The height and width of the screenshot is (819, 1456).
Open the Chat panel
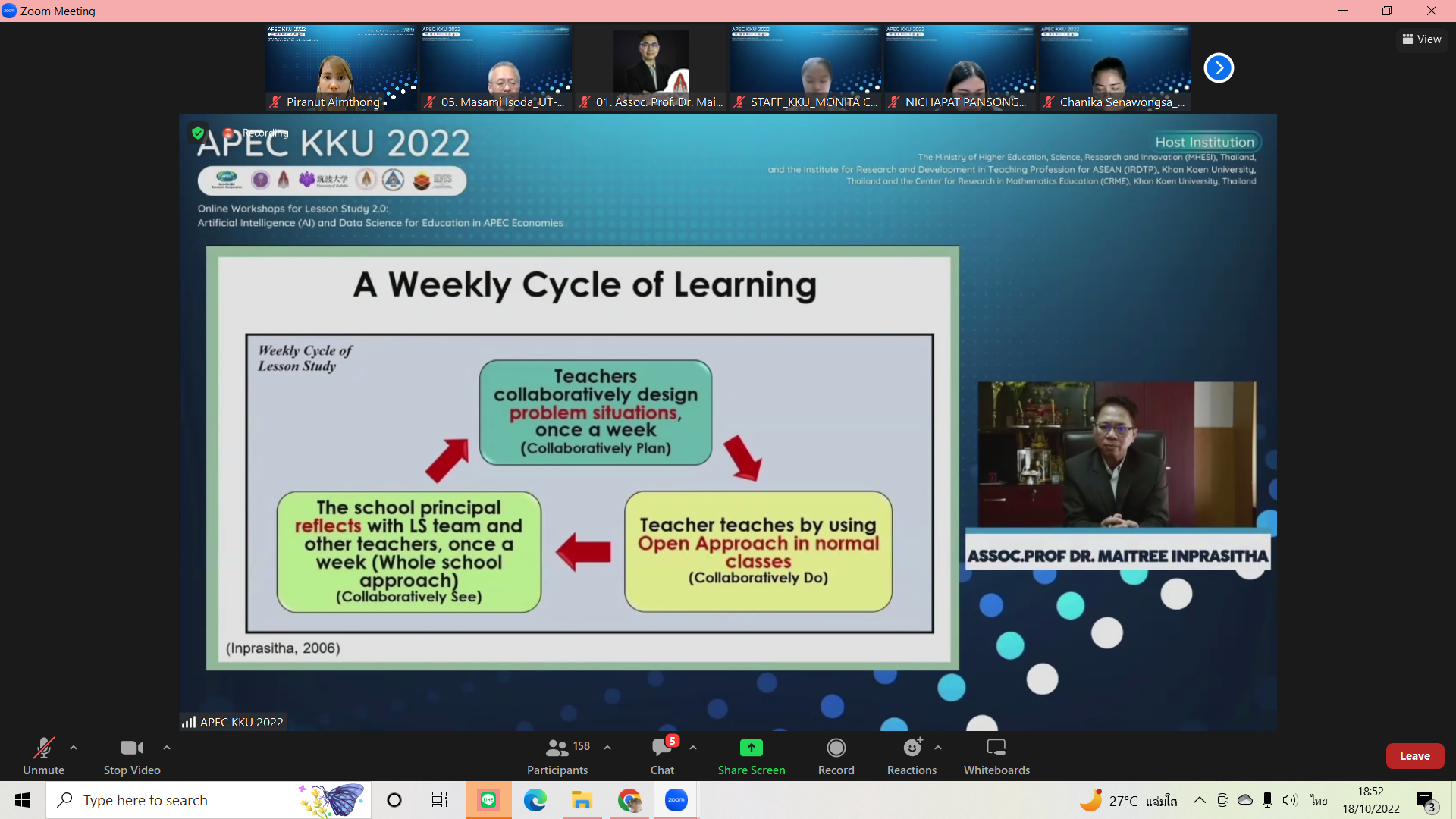tap(661, 748)
